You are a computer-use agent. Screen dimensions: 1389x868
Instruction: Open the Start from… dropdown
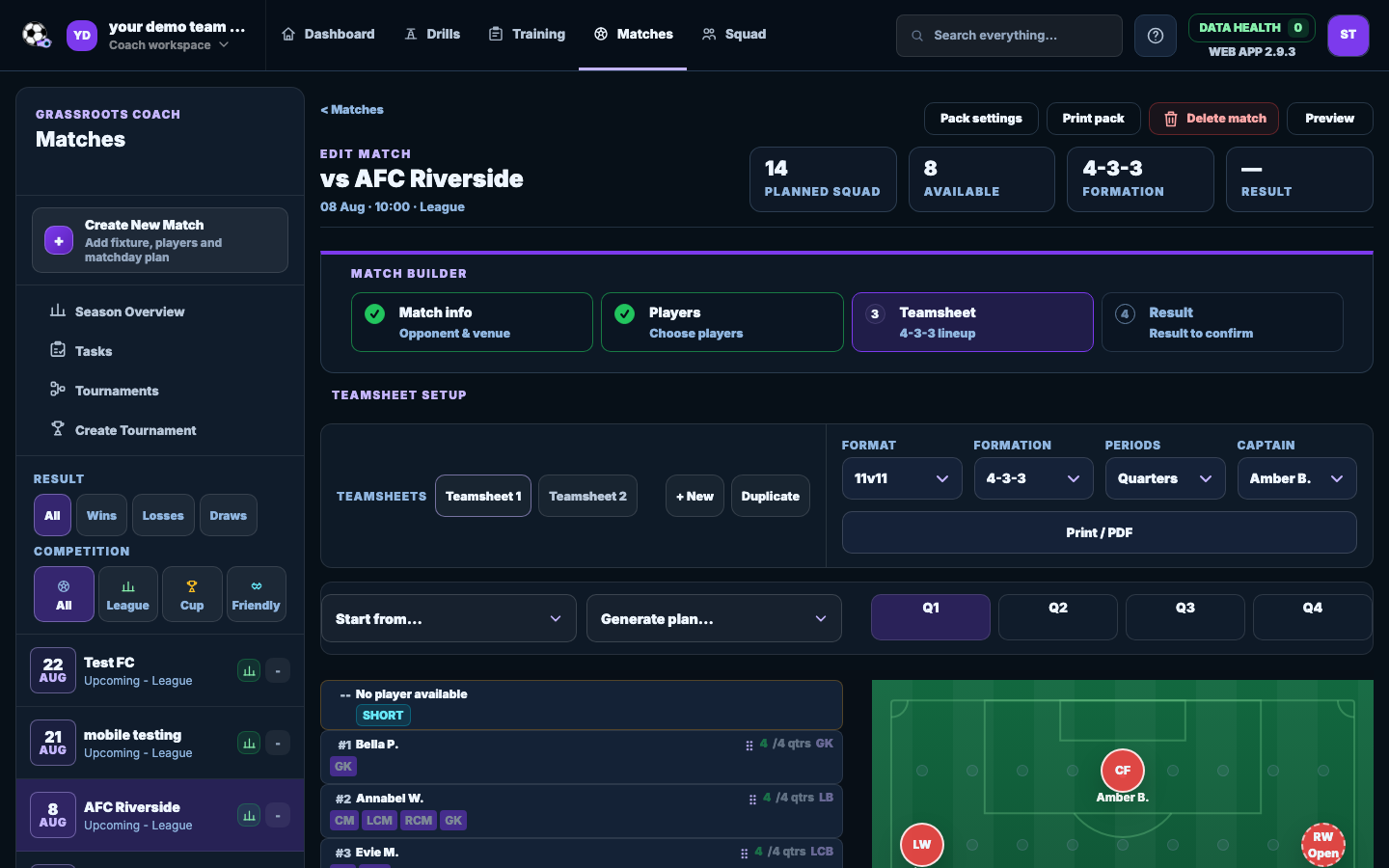click(x=449, y=619)
